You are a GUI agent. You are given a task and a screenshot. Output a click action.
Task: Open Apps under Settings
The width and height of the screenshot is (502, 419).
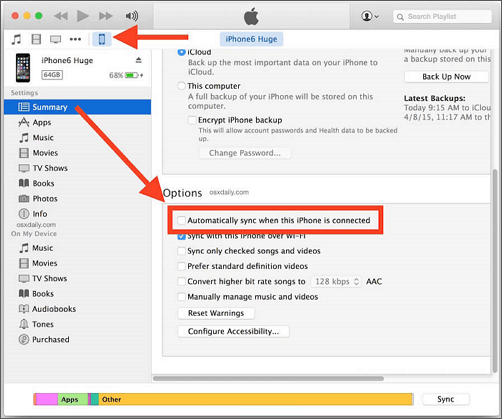tap(78, 122)
